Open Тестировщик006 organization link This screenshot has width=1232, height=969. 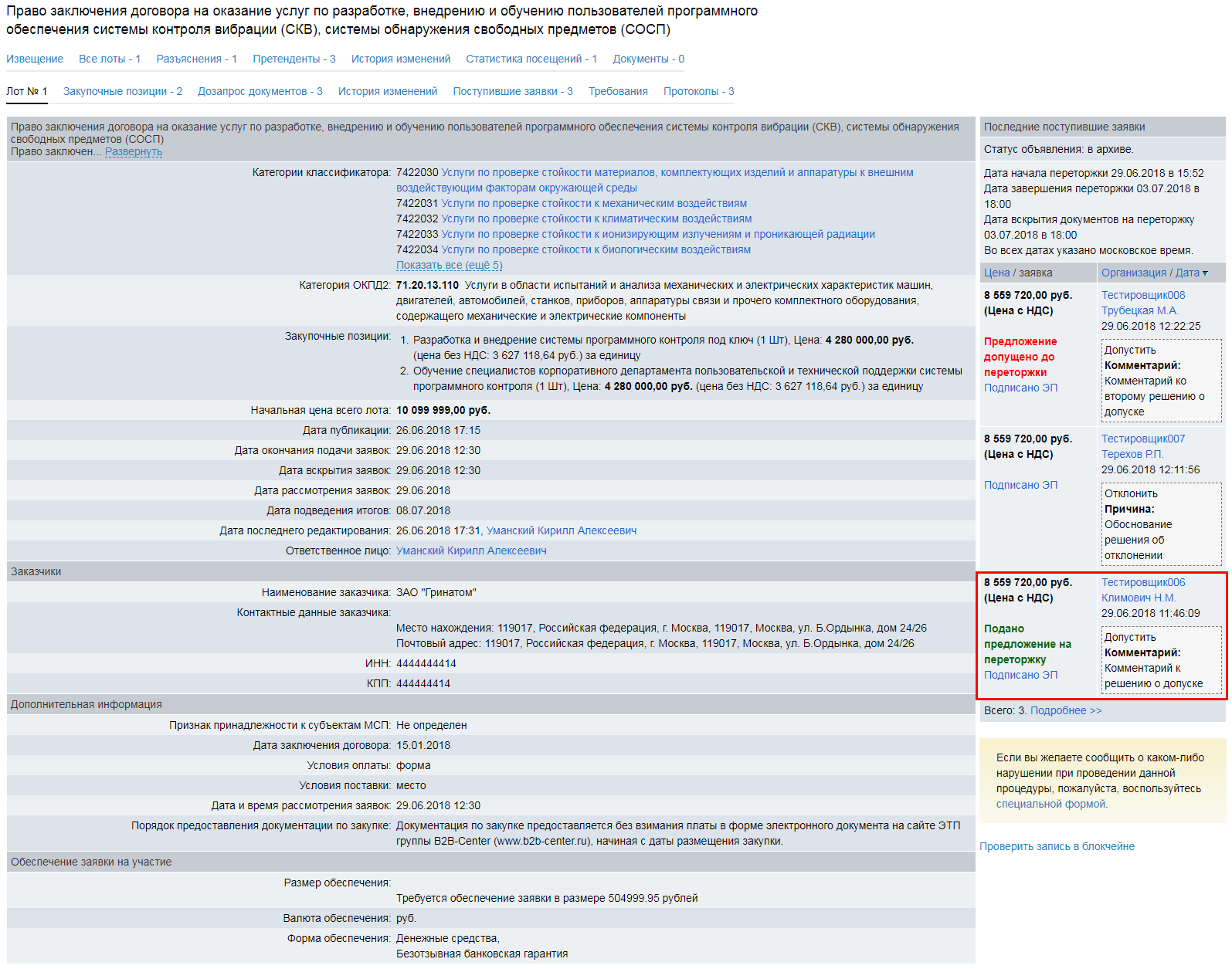1142,583
